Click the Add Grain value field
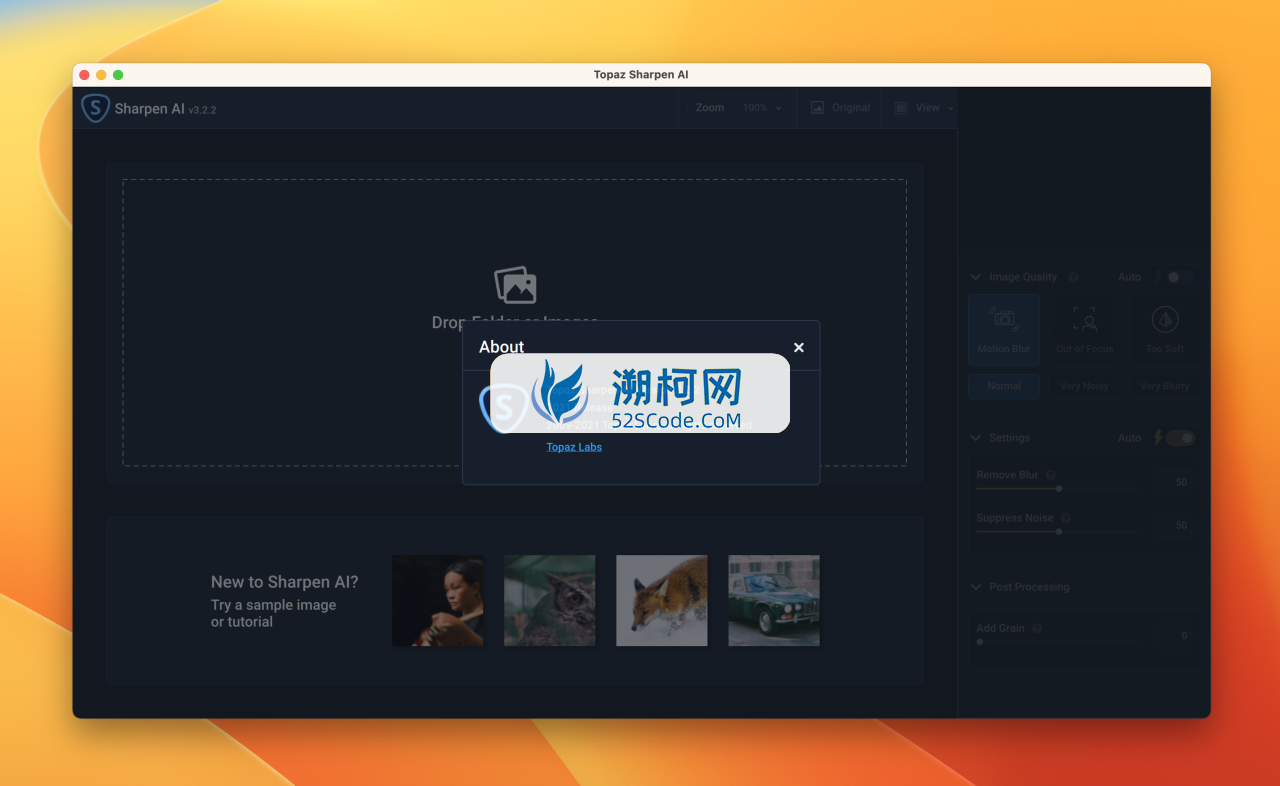Image resolution: width=1280 pixels, height=786 pixels. tap(1174, 635)
